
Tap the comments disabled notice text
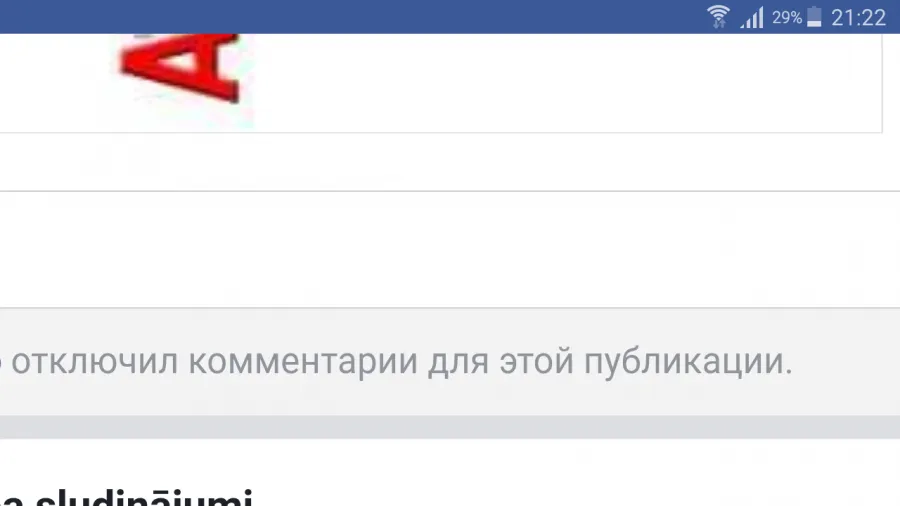[x=397, y=362]
